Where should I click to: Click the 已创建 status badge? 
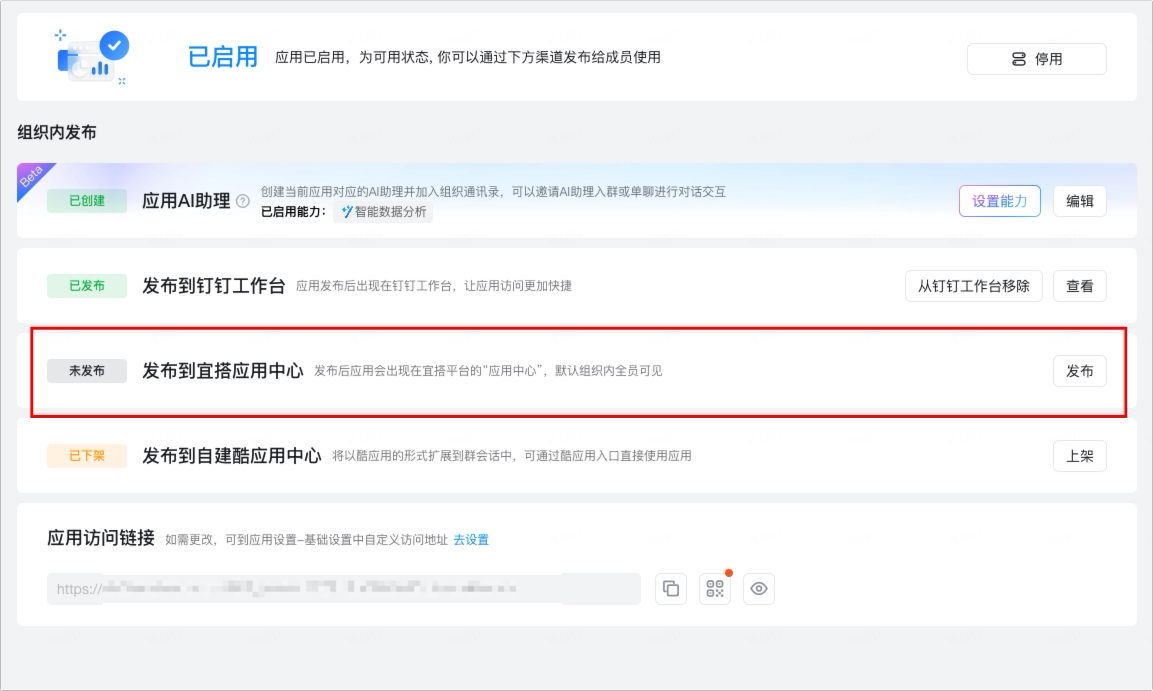click(x=87, y=201)
